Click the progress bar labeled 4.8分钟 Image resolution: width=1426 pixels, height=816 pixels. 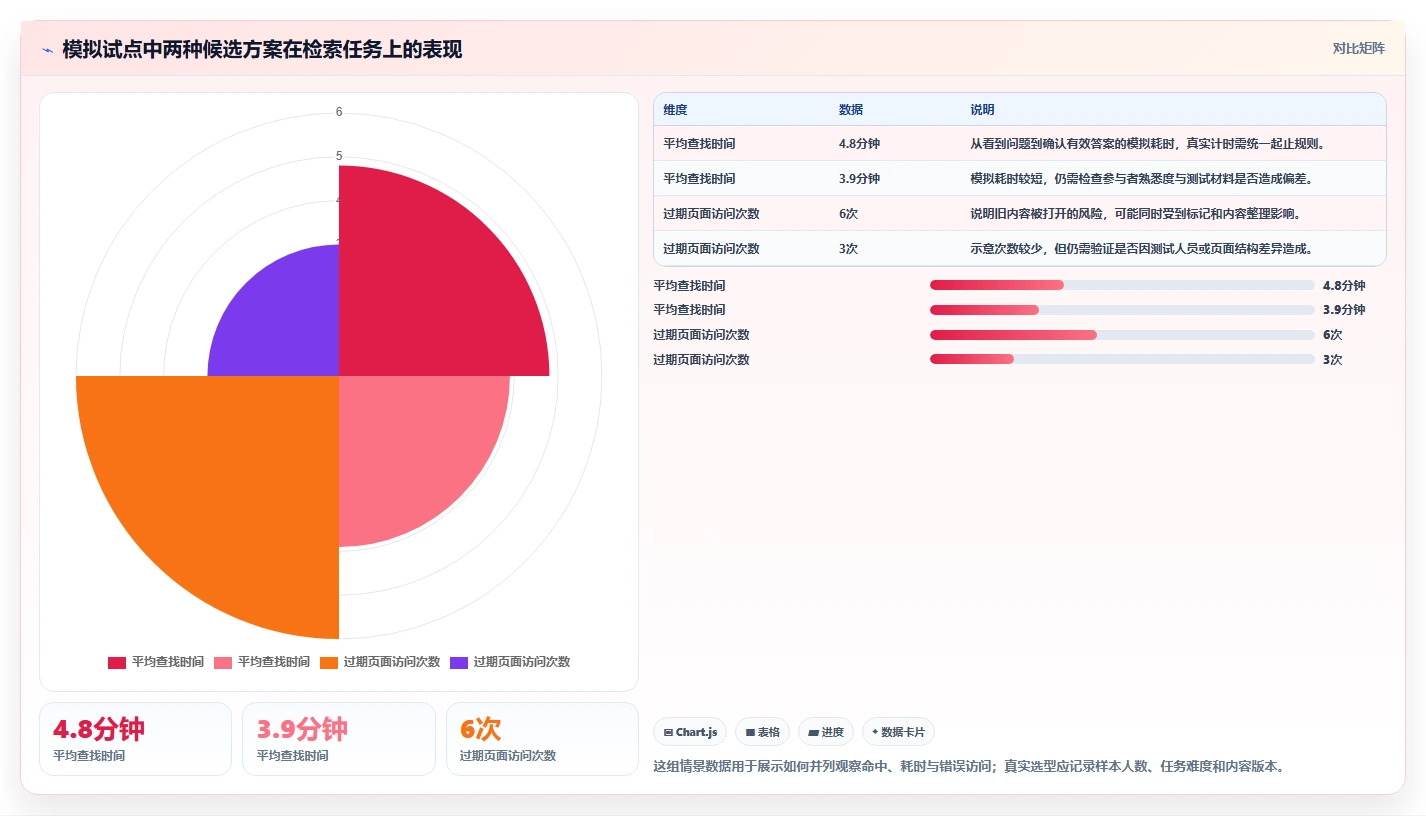(1122, 285)
